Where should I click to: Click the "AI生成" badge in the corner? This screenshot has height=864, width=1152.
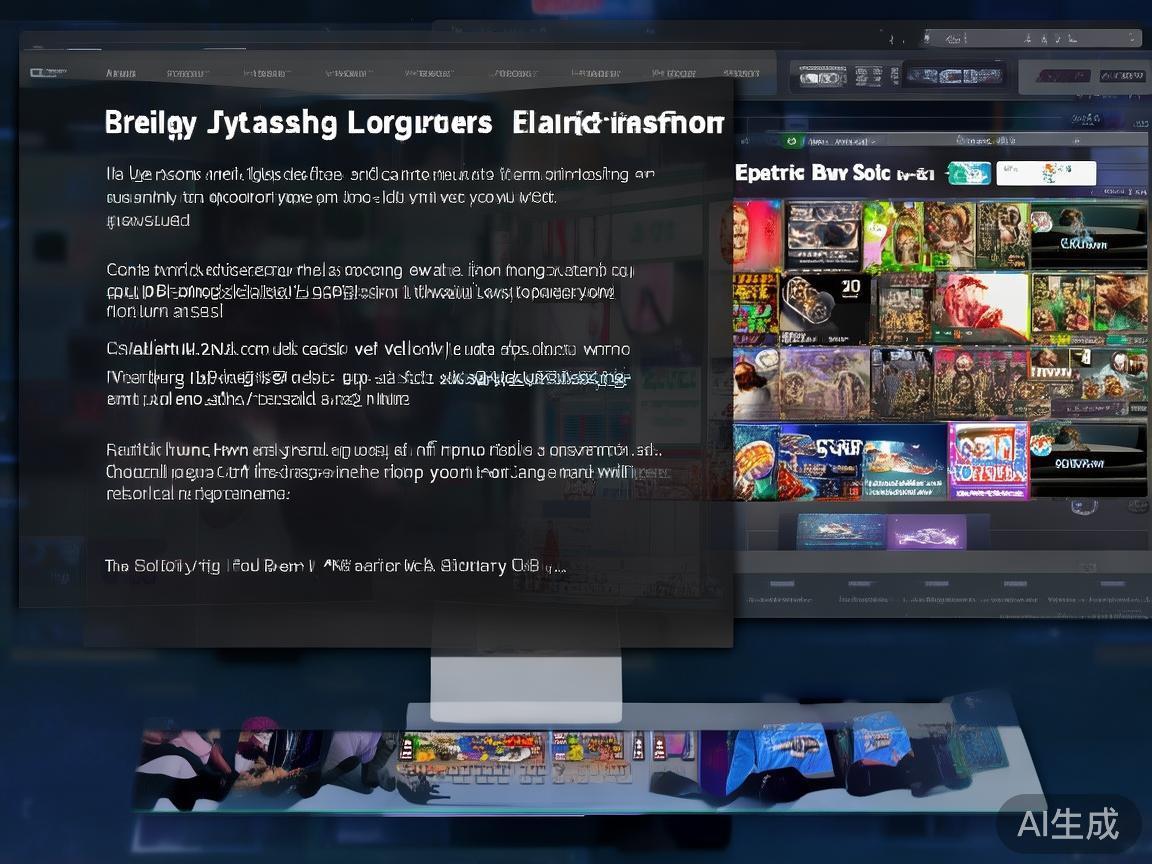click(x=1068, y=824)
